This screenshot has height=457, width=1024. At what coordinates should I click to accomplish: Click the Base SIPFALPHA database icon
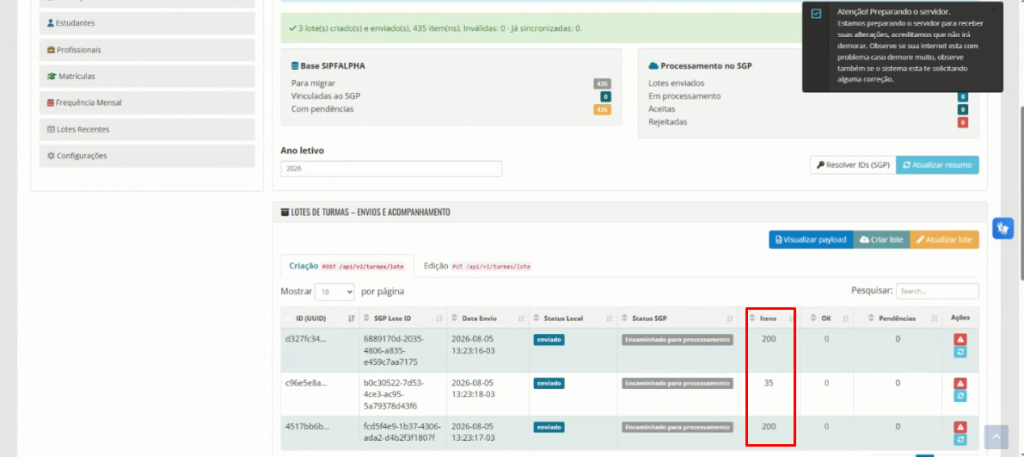click(295, 66)
